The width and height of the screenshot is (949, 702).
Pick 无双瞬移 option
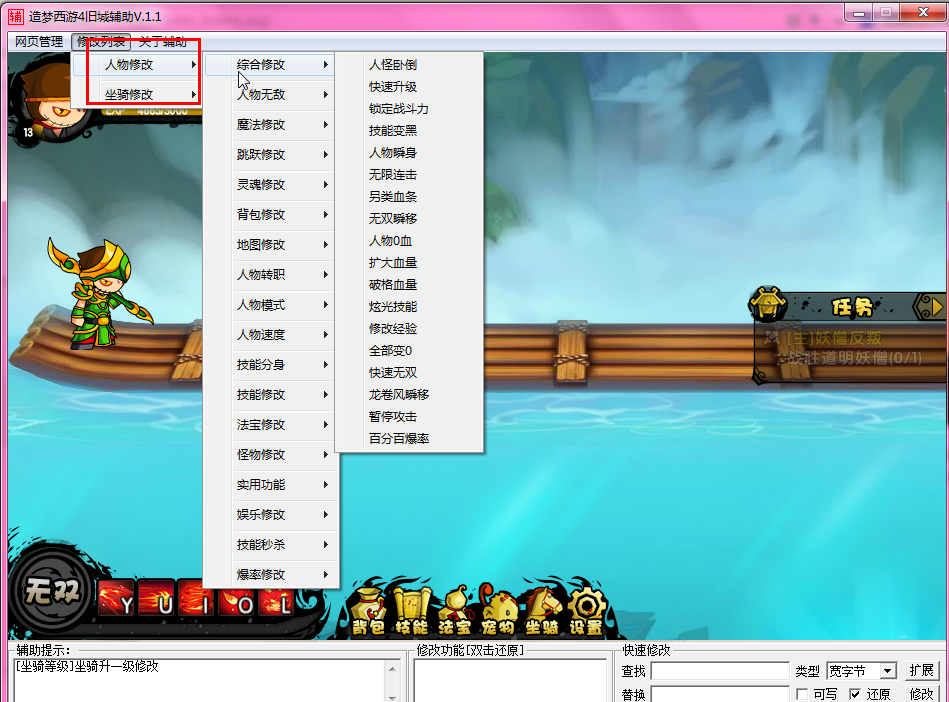pos(410,218)
